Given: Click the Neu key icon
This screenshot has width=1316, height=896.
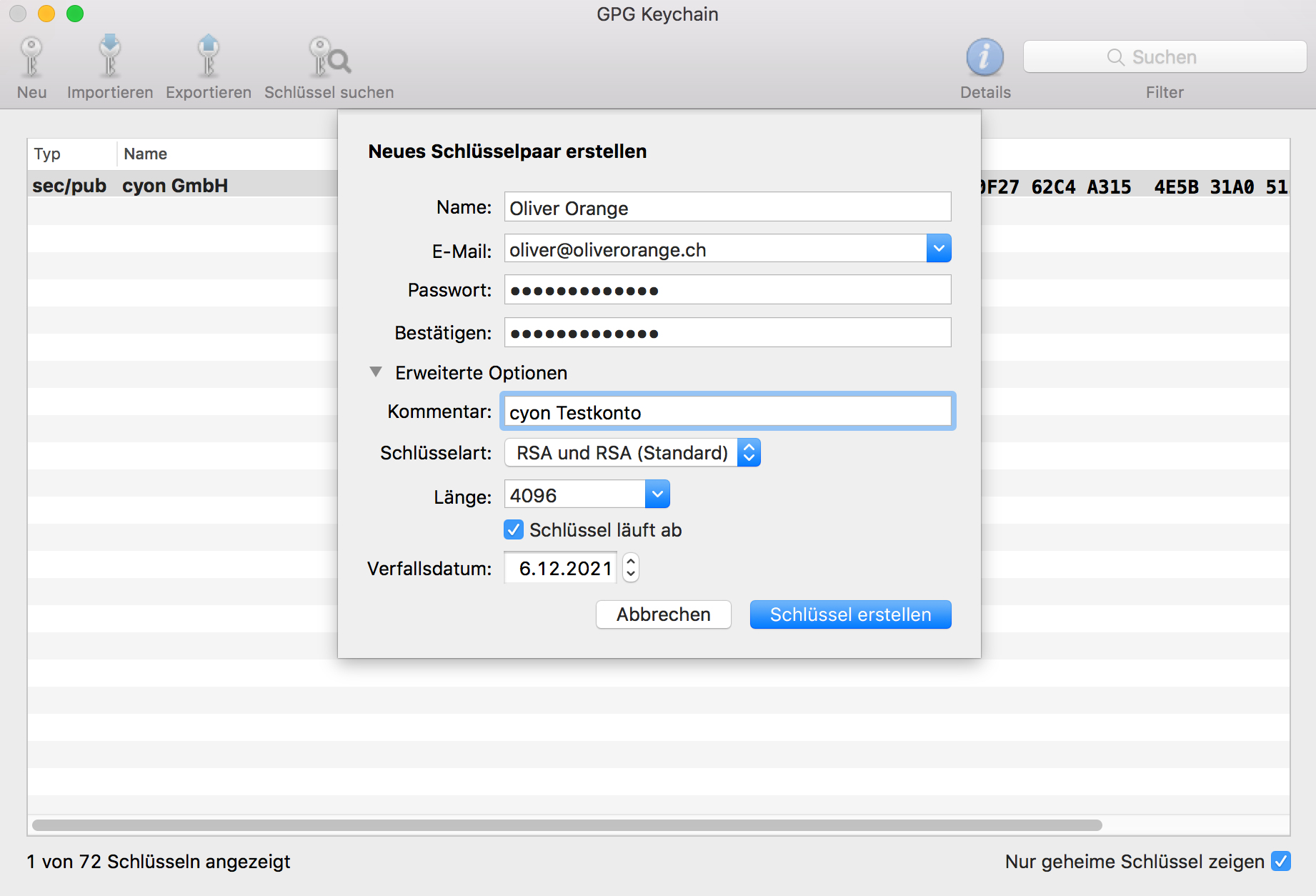Looking at the screenshot, I should click(x=31, y=58).
